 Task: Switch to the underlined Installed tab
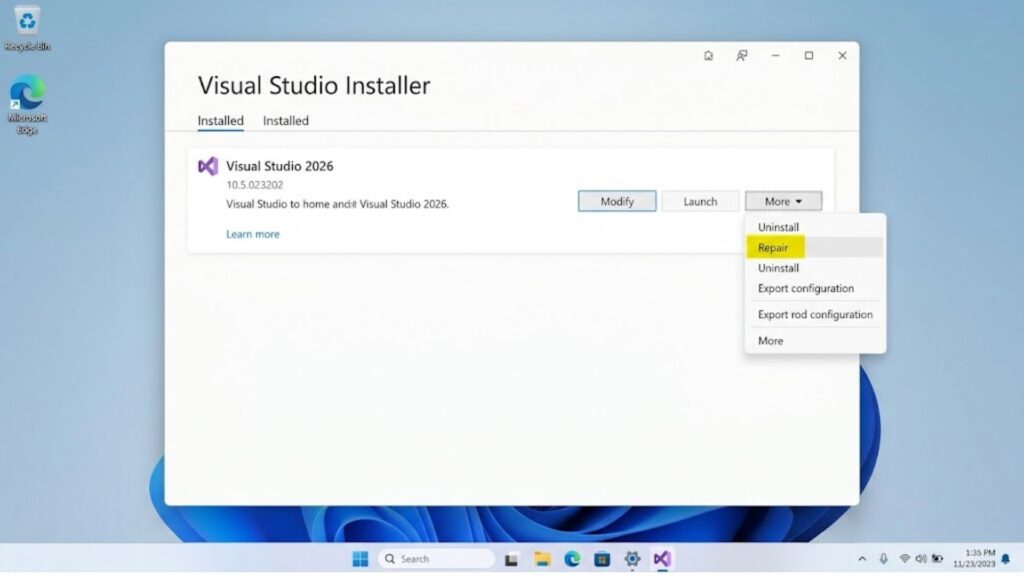coord(221,121)
